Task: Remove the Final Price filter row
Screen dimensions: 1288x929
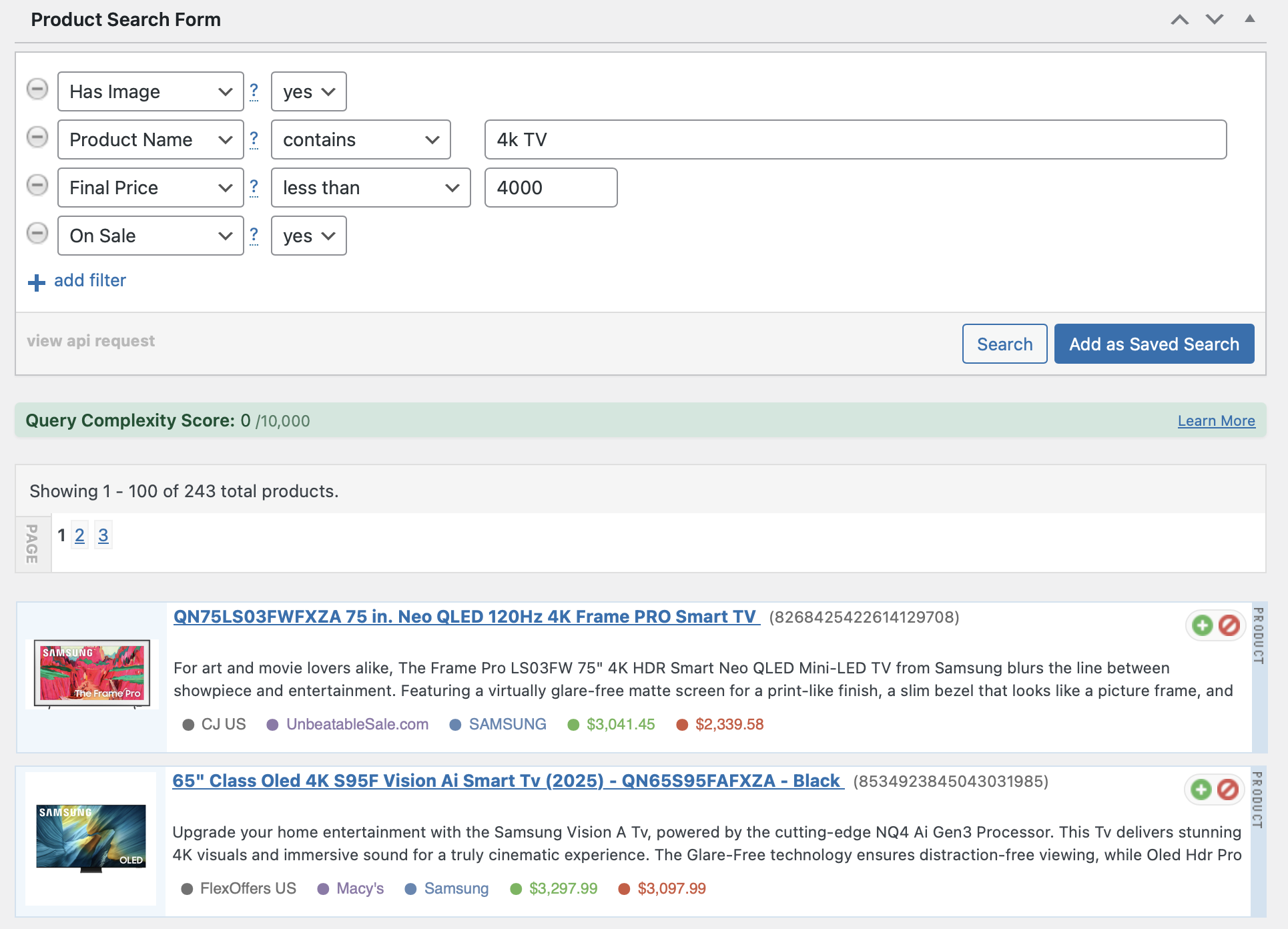Action: [x=37, y=186]
